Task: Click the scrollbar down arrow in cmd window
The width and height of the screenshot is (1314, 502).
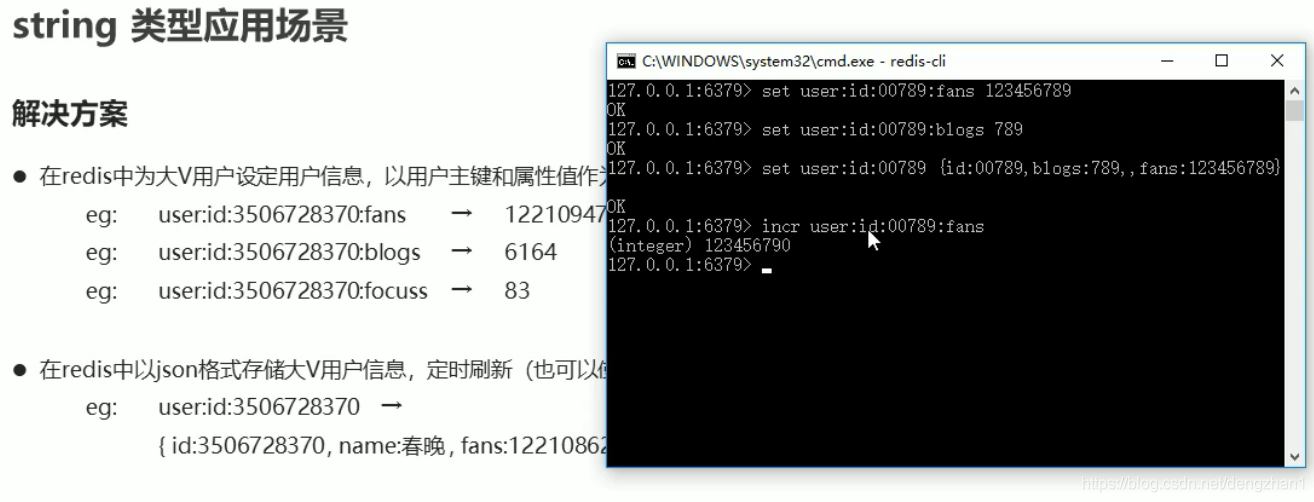Action: [x=1295, y=457]
